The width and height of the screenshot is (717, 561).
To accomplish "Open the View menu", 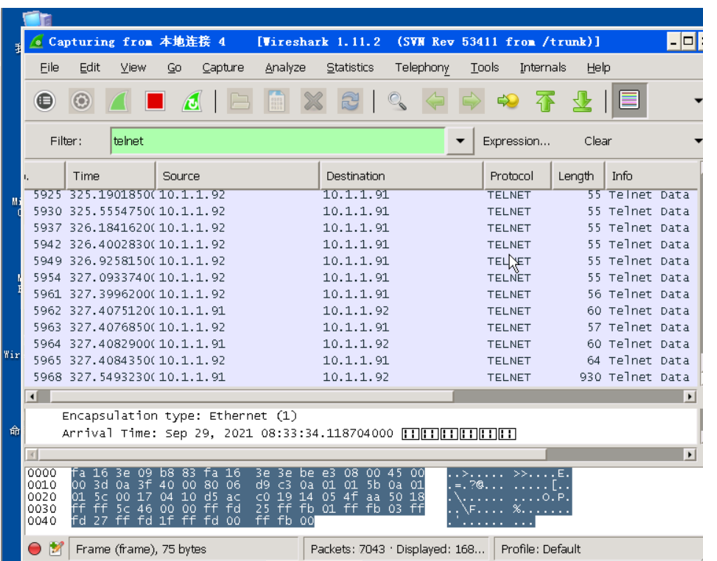I will (133, 68).
